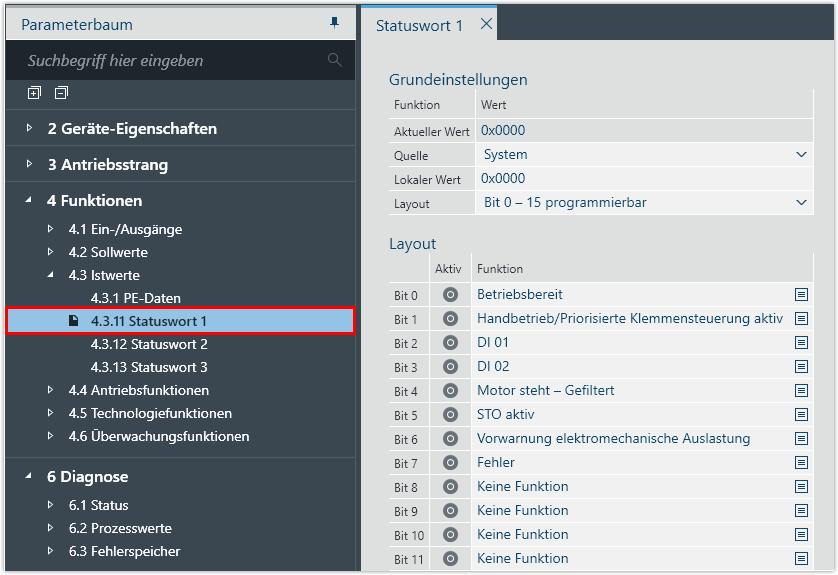838x575 pixels.
Task: Collapse all tree nodes with minus icon
Action: [x=61, y=93]
